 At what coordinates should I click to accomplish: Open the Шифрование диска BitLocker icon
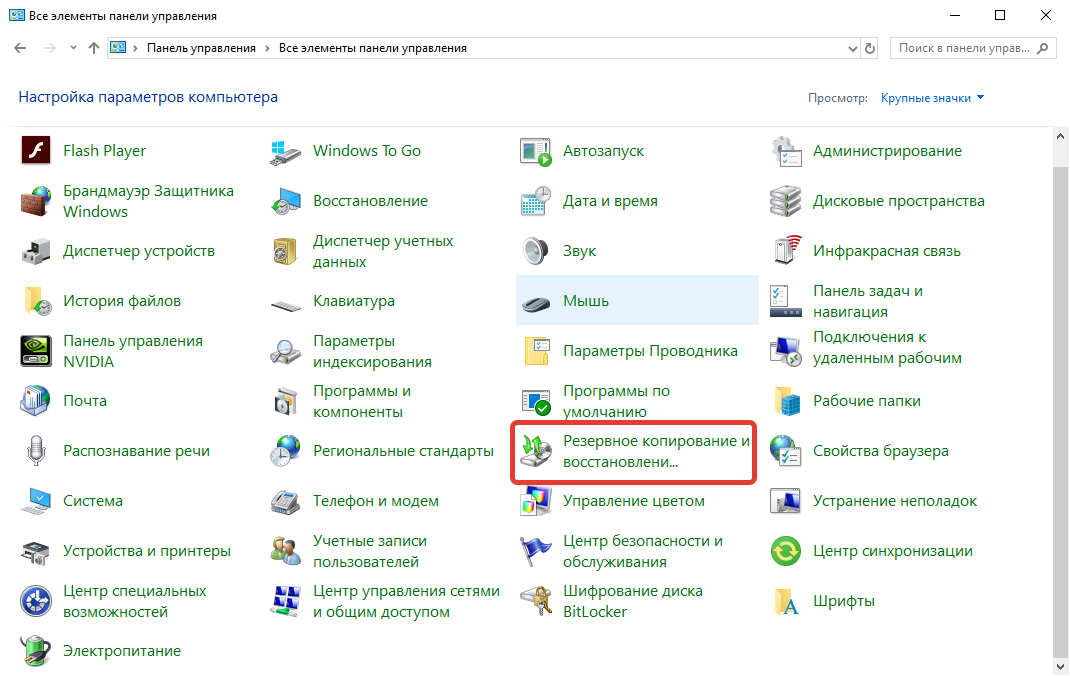[x=536, y=601]
